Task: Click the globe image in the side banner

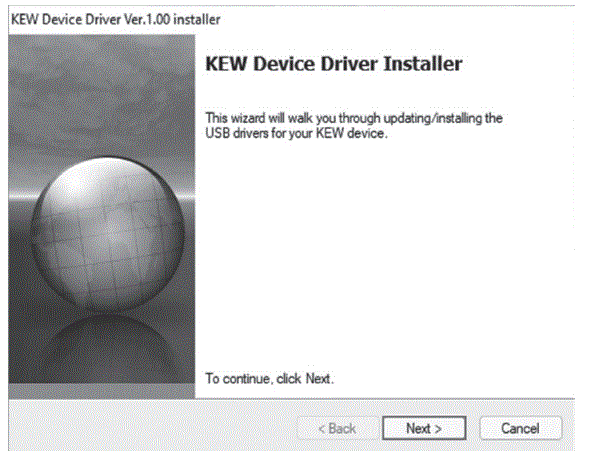Action: 107,233
